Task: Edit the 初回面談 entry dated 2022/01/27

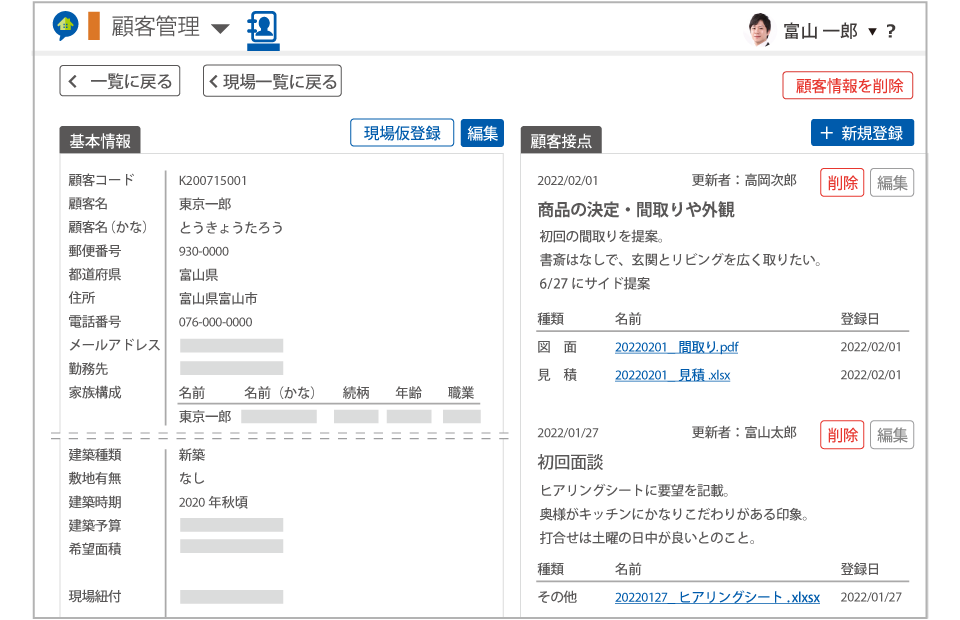Action: (x=890, y=435)
